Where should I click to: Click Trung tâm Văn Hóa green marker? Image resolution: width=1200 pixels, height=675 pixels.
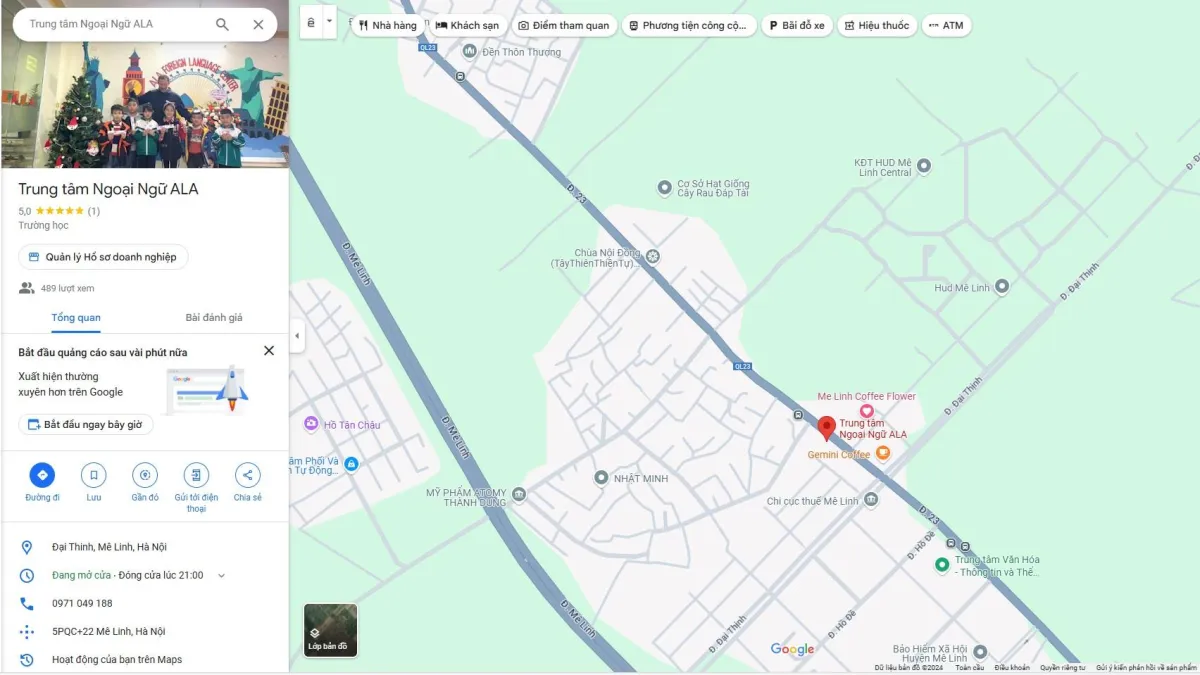coord(941,565)
